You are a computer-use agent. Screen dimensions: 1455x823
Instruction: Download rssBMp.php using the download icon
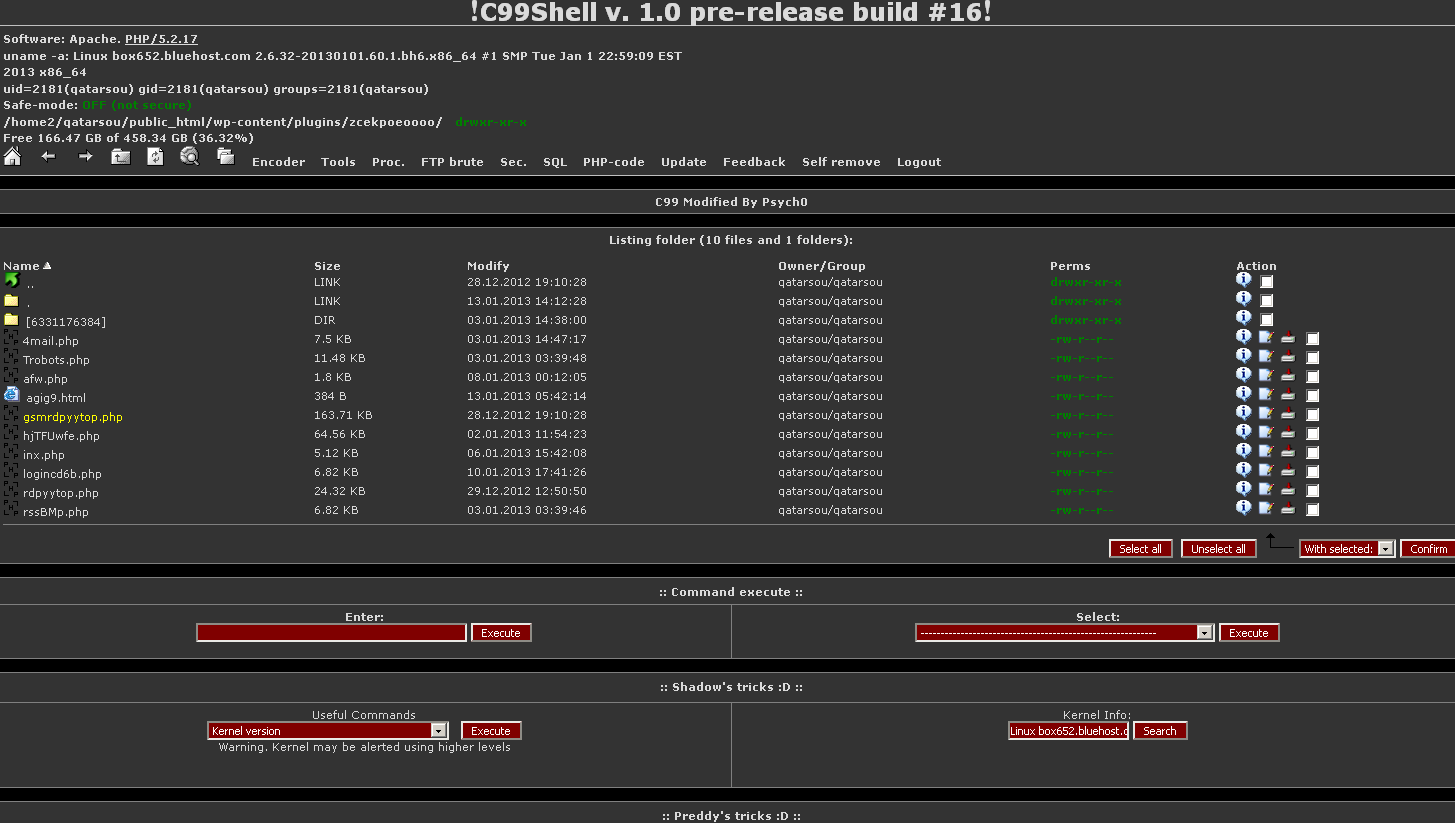(x=1288, y=508)
